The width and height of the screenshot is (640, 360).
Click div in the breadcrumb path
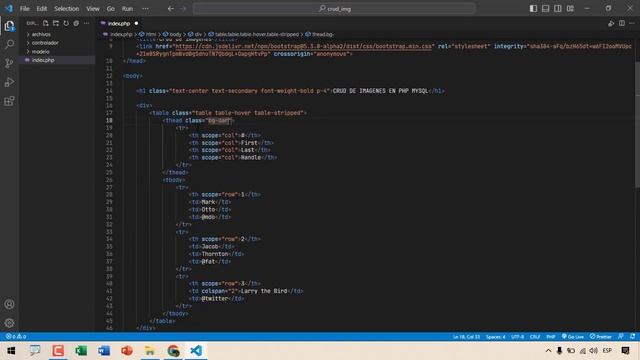(x=198, y=34)
